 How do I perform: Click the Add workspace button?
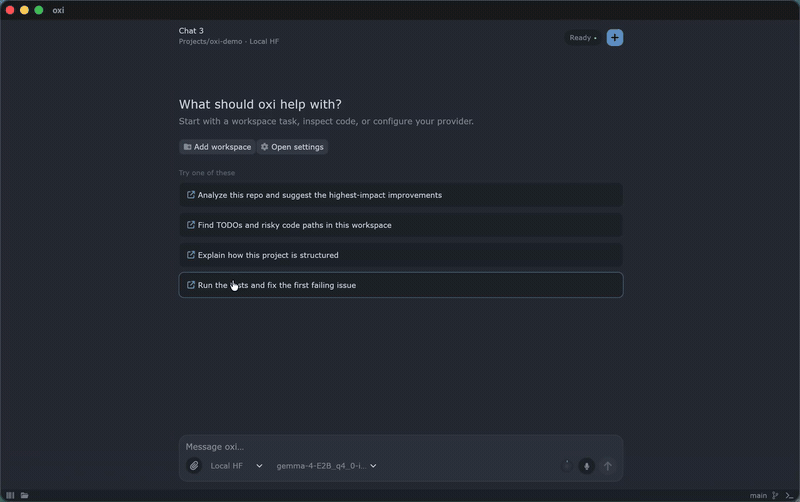coord(217,147)
